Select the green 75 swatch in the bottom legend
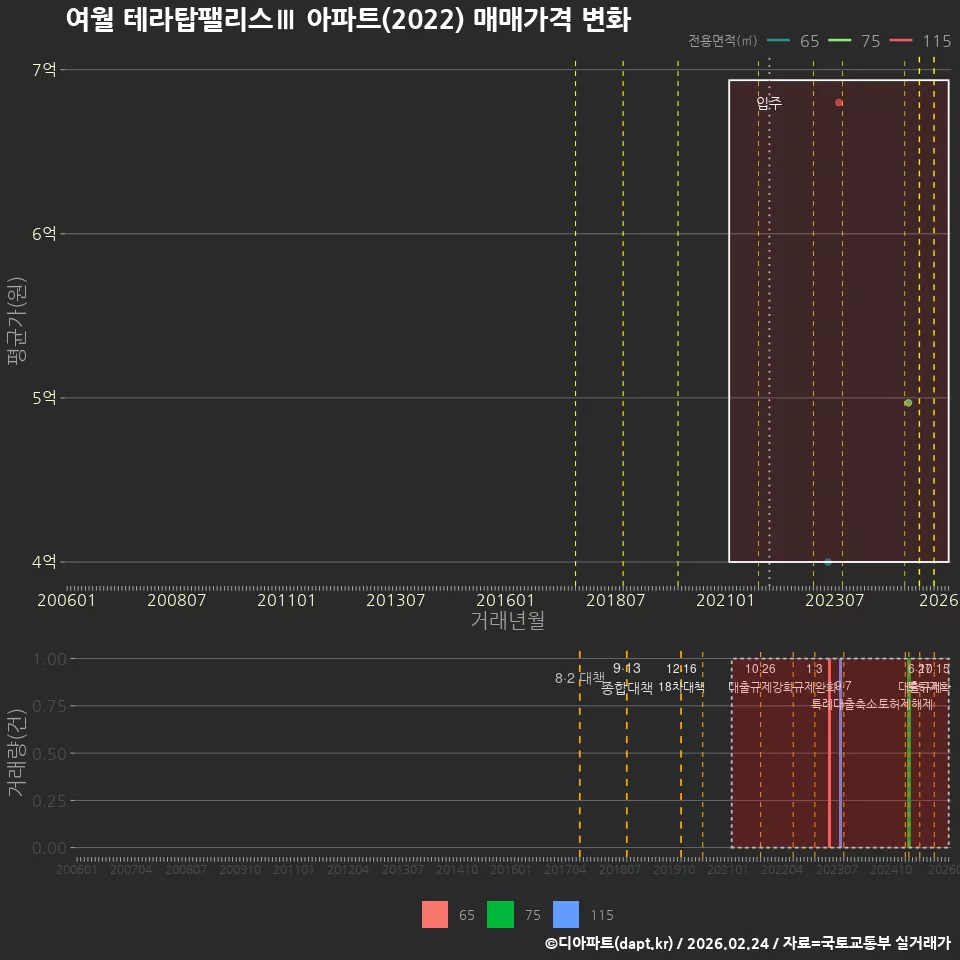This screenshot has width=960, height=960. [x=500, y=915]
